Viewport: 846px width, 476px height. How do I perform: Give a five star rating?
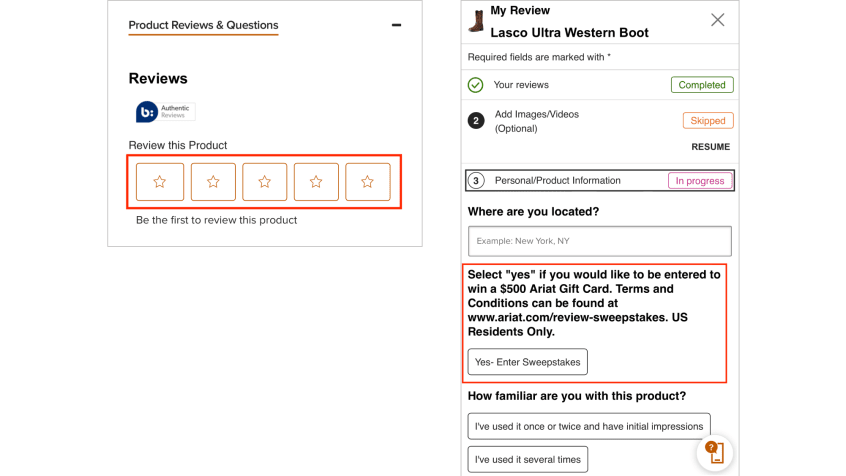pos(367,182)
